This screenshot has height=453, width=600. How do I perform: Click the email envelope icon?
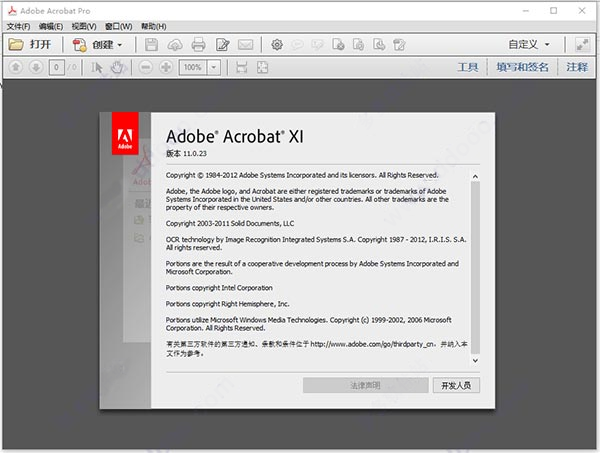[x=245, y=45]
